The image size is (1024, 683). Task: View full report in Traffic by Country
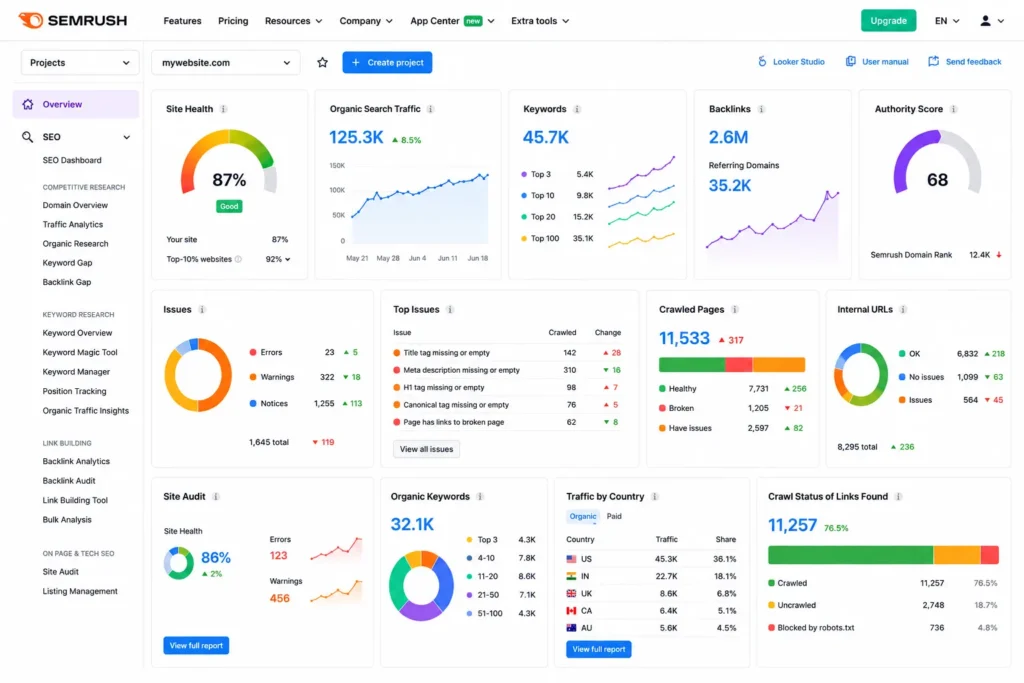click(598, 649)
